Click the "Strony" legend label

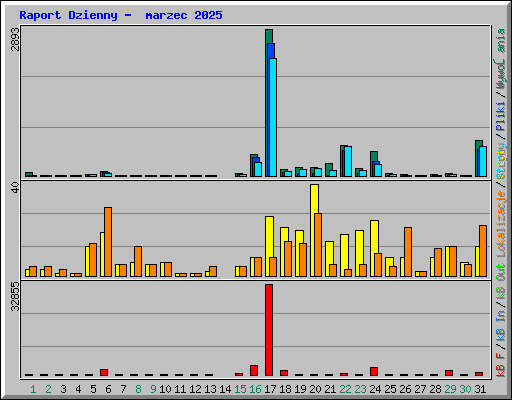click(501, 162)
